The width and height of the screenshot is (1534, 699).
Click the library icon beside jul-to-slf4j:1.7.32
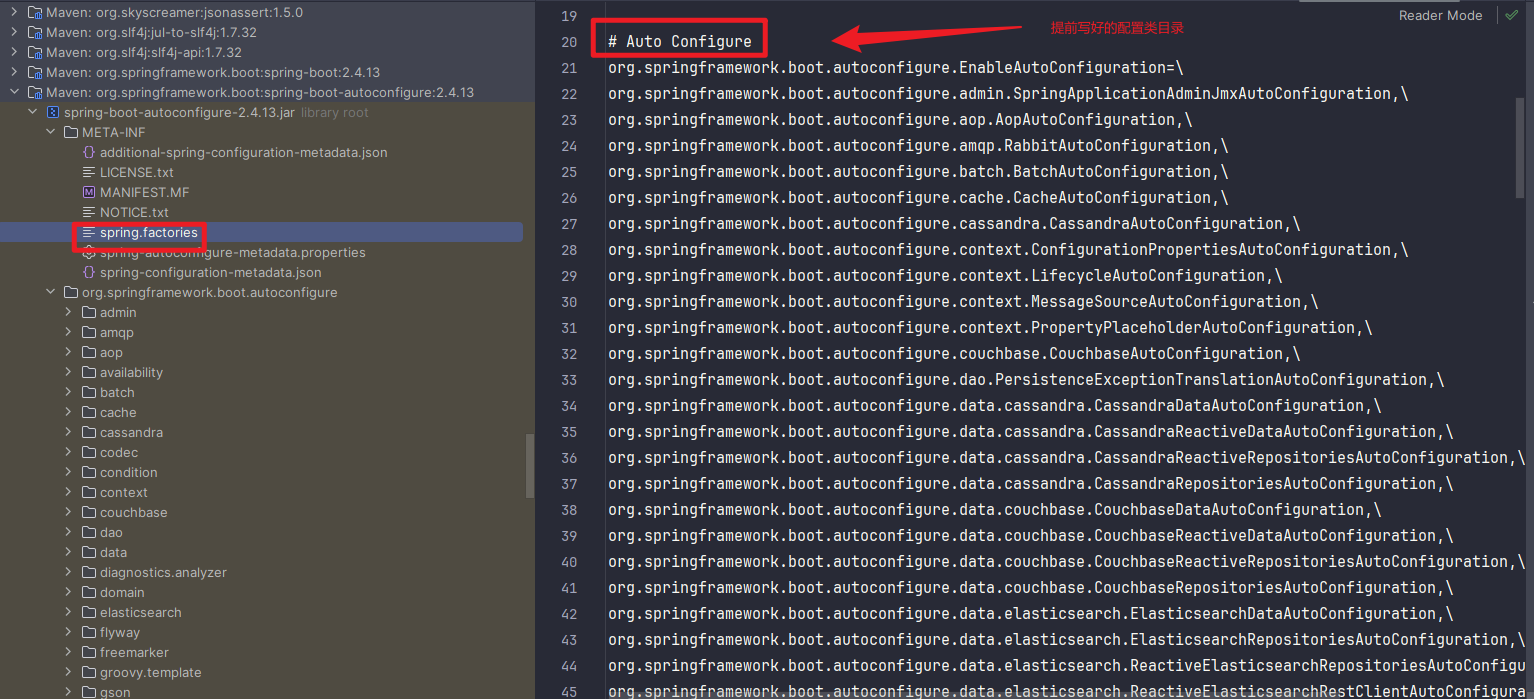35,33
